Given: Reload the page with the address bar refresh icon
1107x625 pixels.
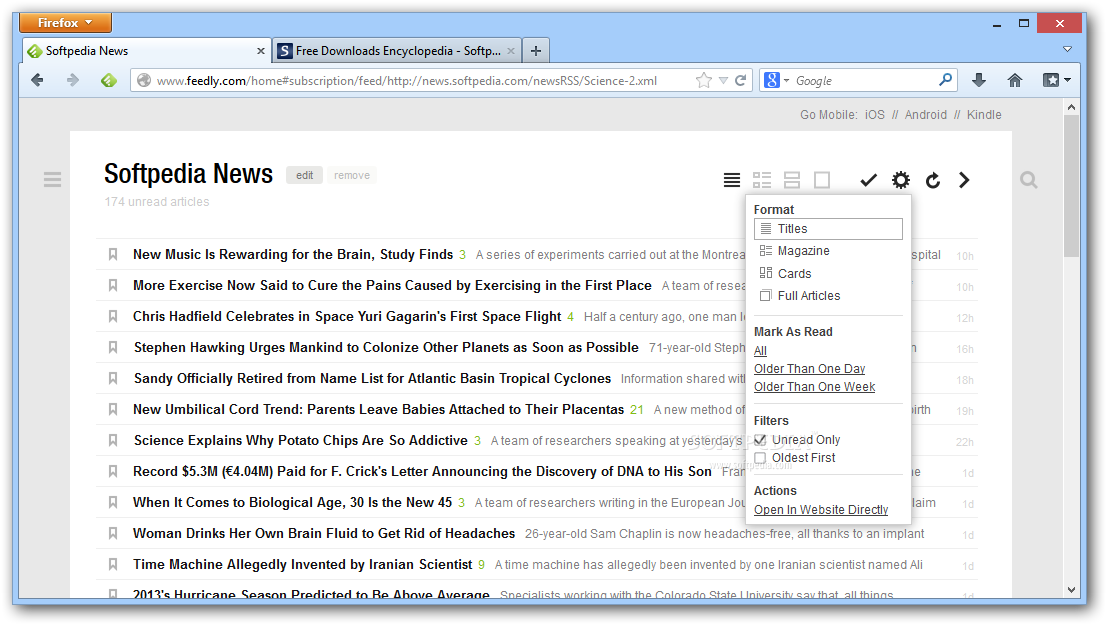Looking at the screenshot, I should coord(741,81).
